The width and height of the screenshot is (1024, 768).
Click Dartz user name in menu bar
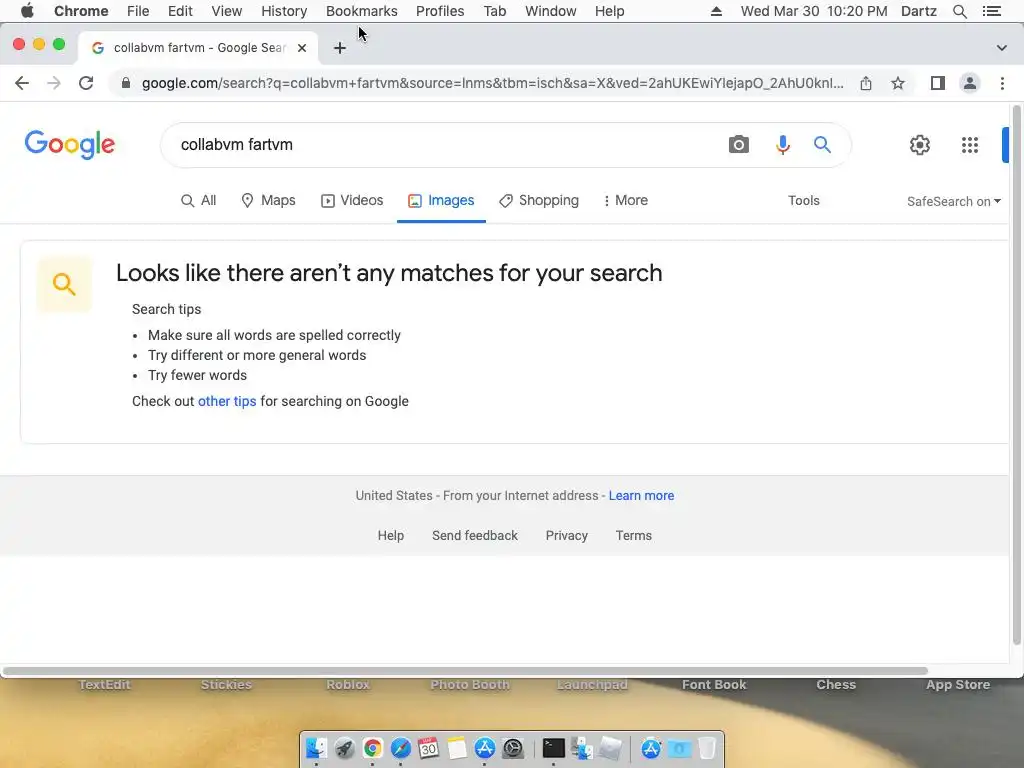click(x=918, y=11)
